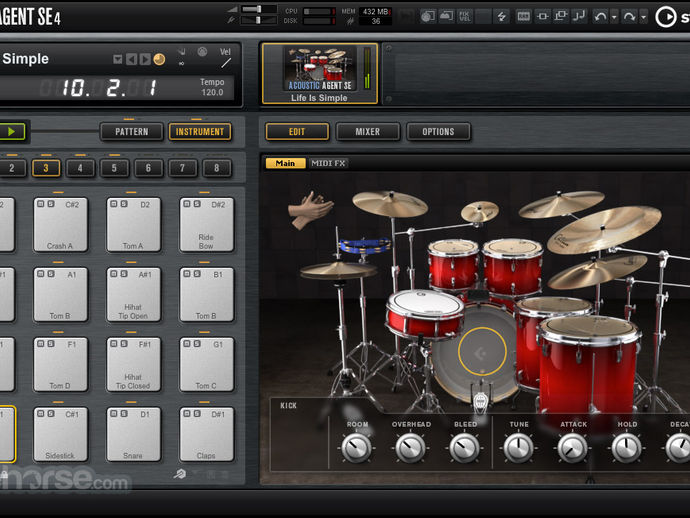Solo the Claps pad

click(x=197, y=414)
